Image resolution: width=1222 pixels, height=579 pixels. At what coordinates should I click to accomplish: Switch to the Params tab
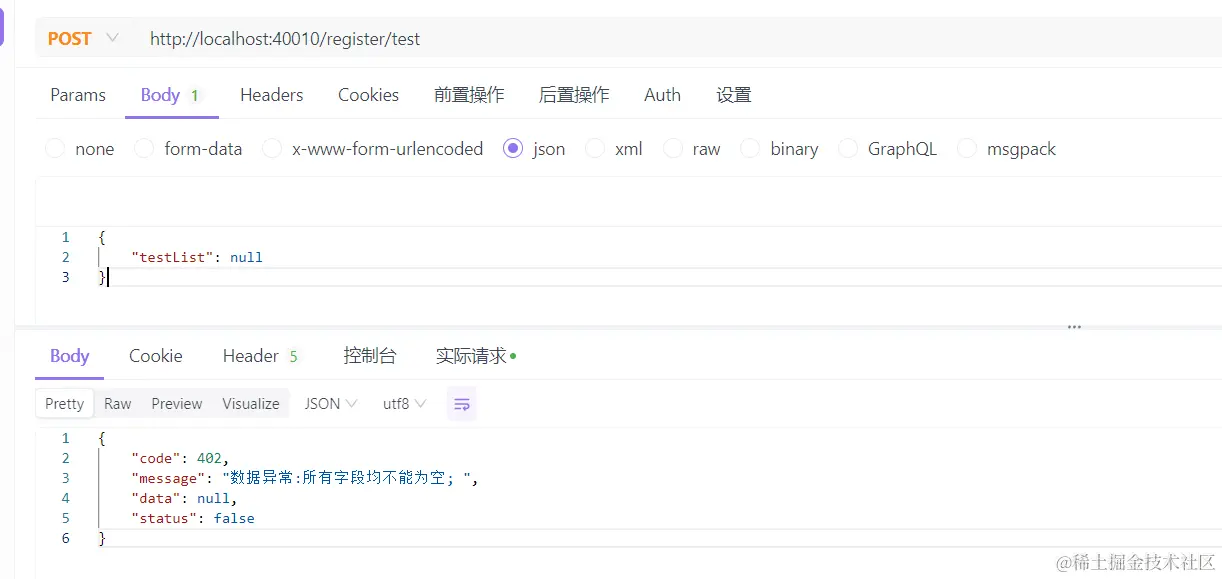(78, 95)
